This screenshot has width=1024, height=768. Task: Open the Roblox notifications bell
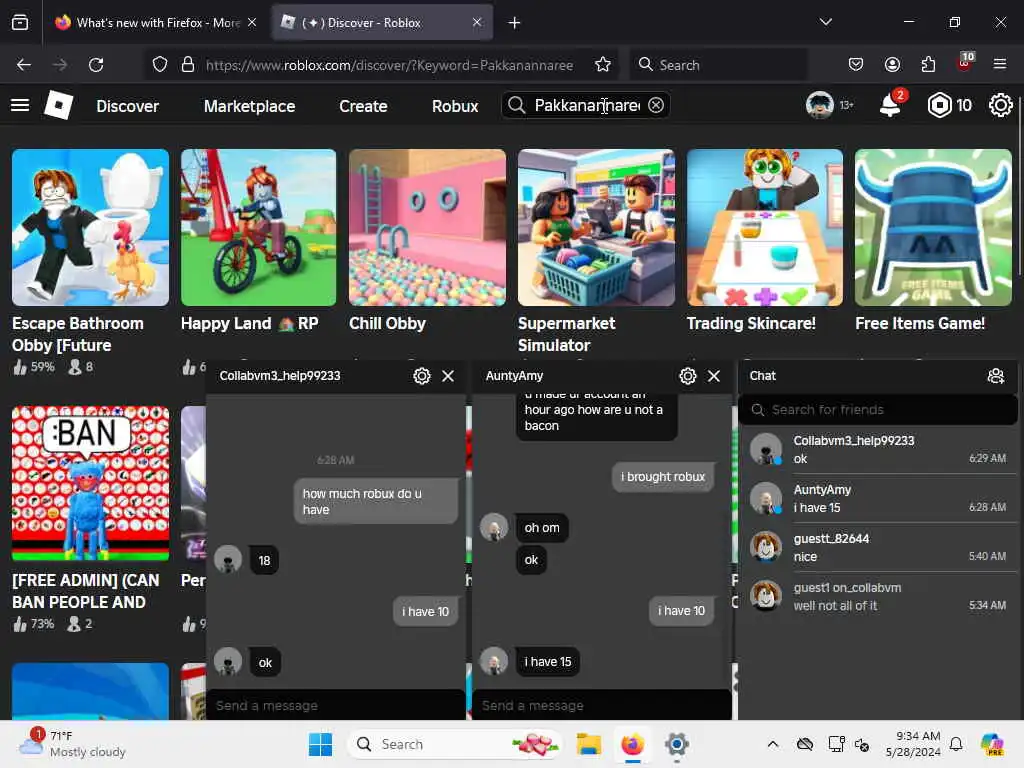pyautogui.click(x=891, y=104)
